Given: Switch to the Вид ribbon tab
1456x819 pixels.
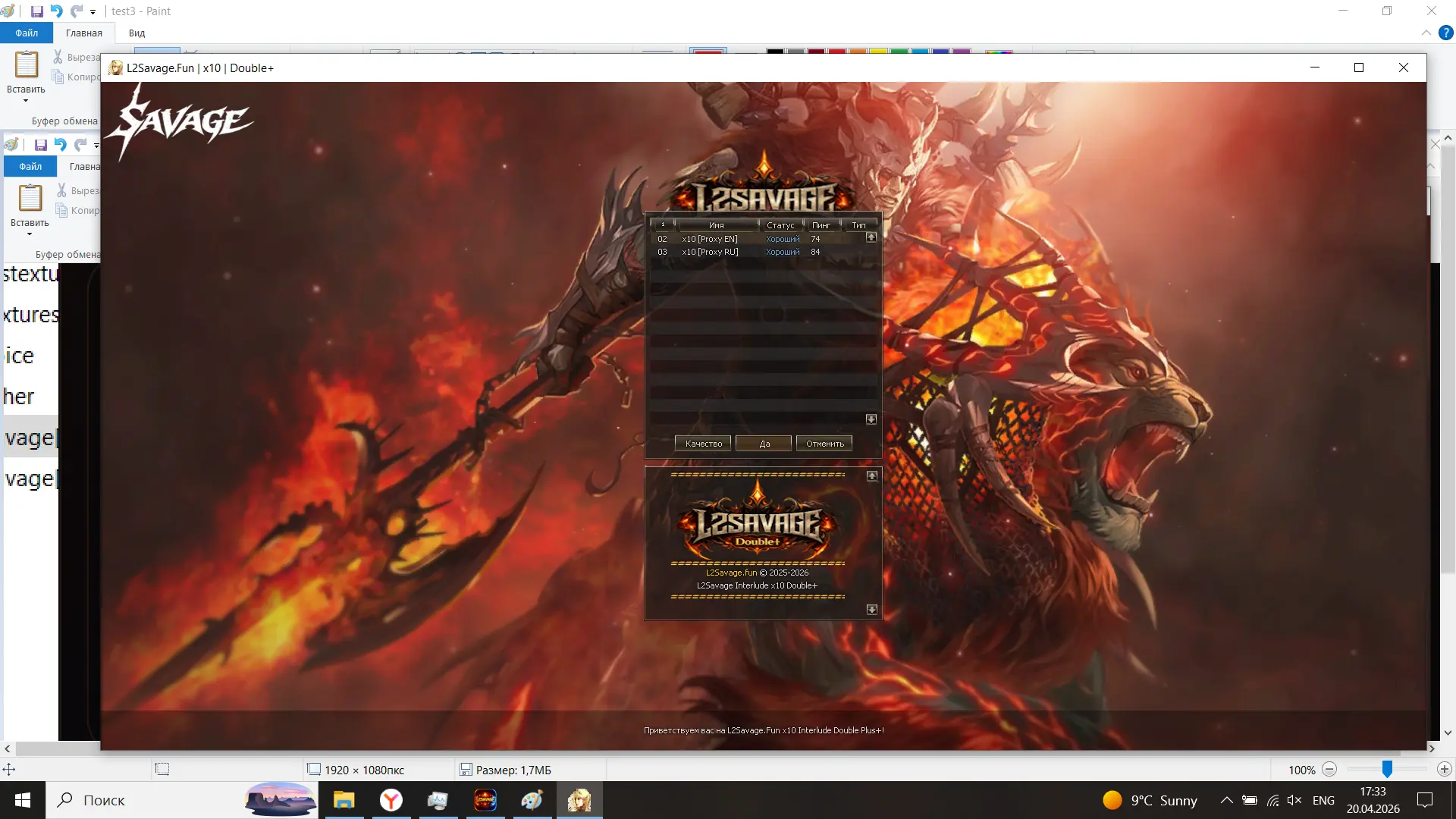Looking at the screenshot, I should tap(136, 33).
